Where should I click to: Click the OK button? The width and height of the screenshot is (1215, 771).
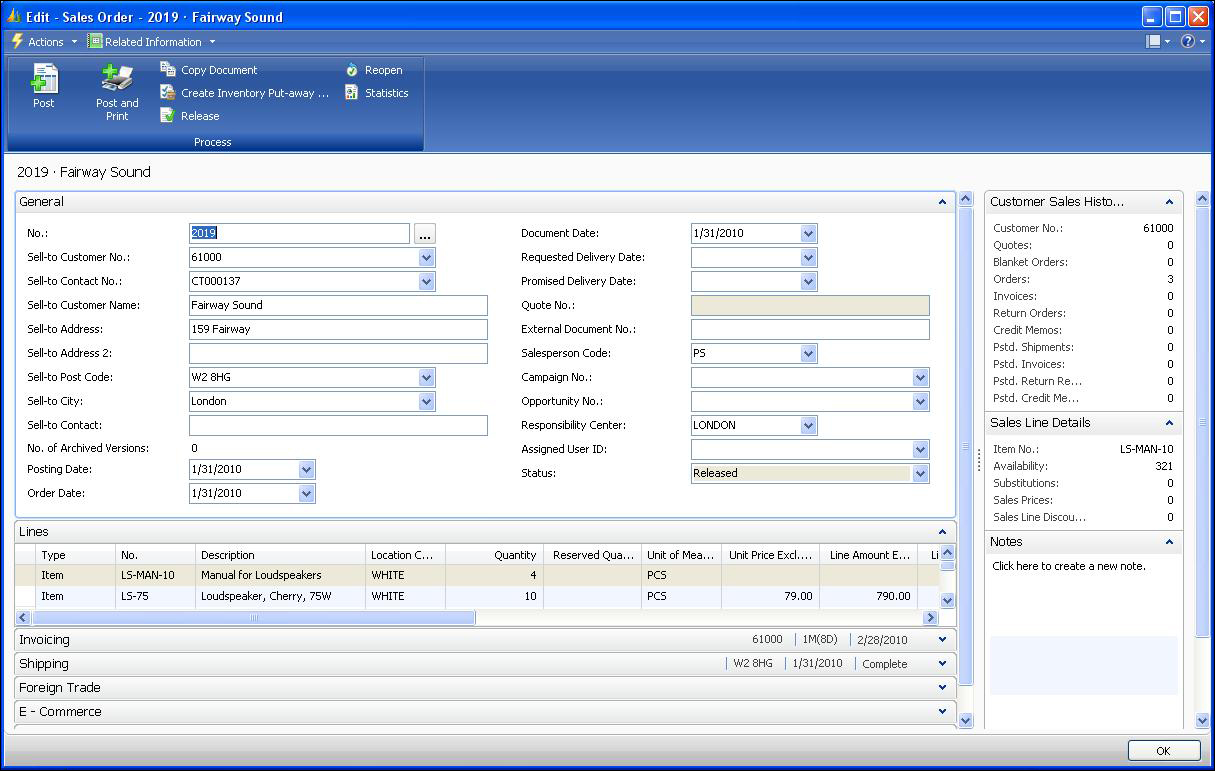1163,751
